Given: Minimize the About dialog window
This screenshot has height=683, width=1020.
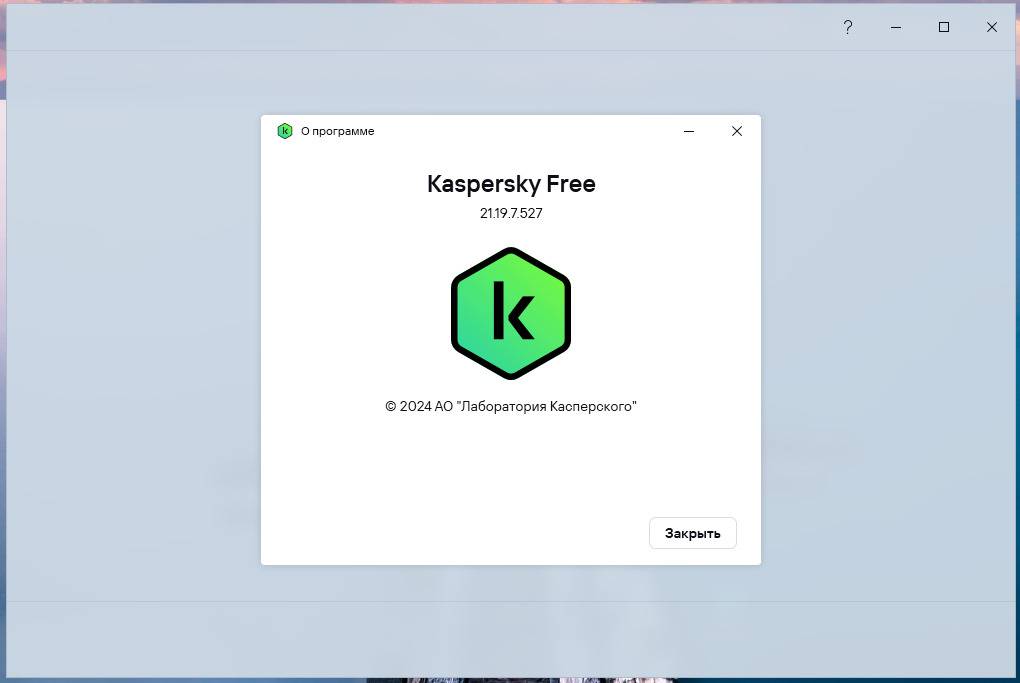Looking at the screenshot, I should [x=689, y=131].
